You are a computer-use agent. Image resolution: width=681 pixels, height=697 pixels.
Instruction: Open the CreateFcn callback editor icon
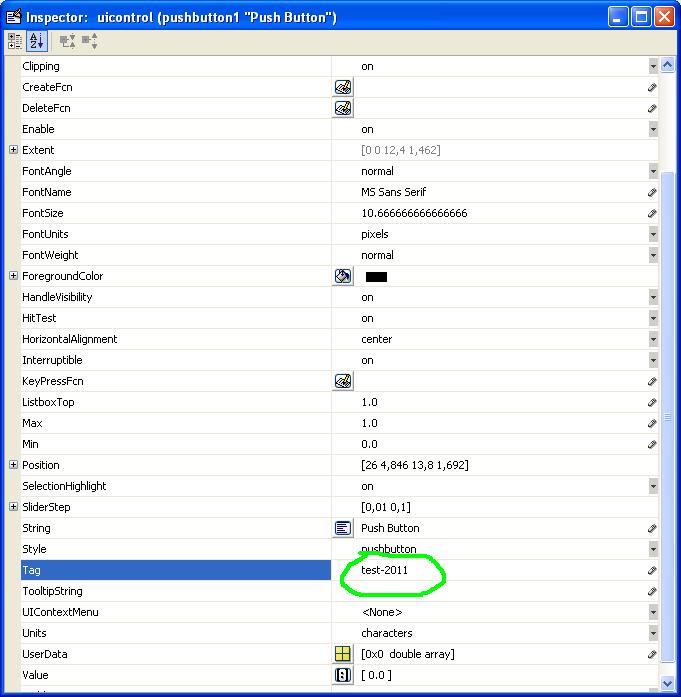[x=343, y=87]
